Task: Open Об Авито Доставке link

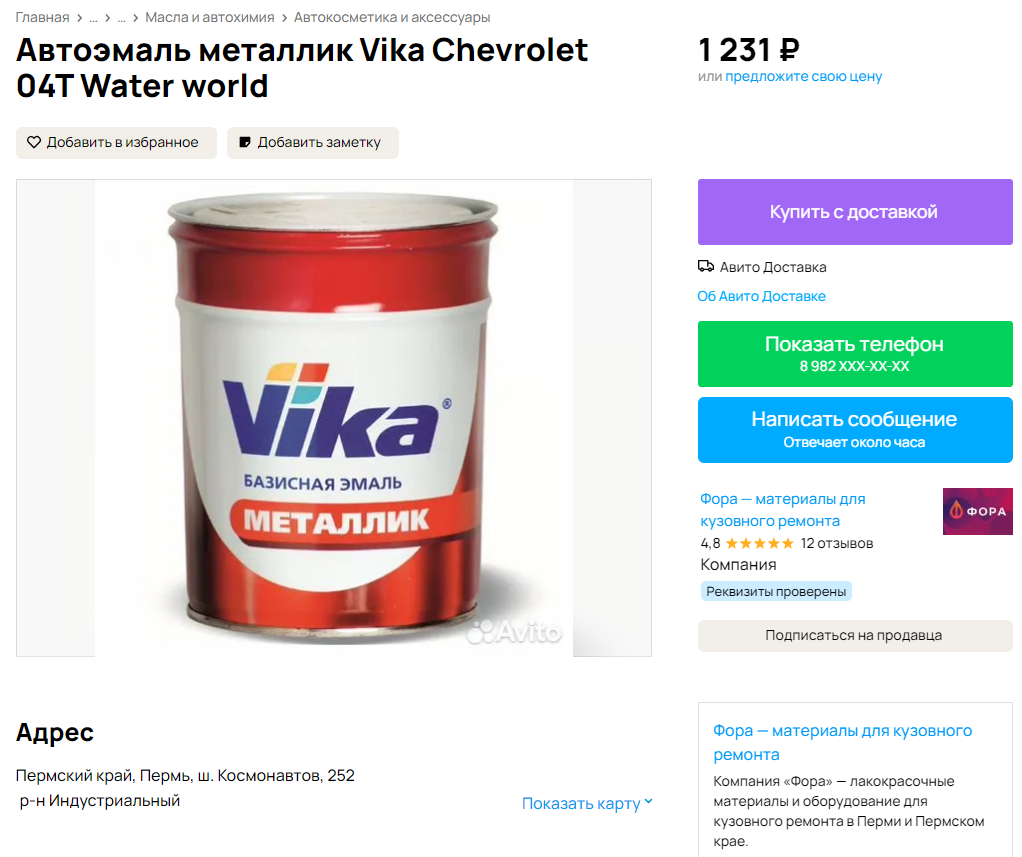Action: tap(761, 296)
